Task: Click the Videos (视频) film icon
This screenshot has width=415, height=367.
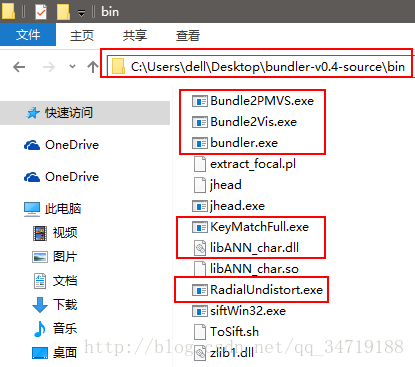Action: 40,233
